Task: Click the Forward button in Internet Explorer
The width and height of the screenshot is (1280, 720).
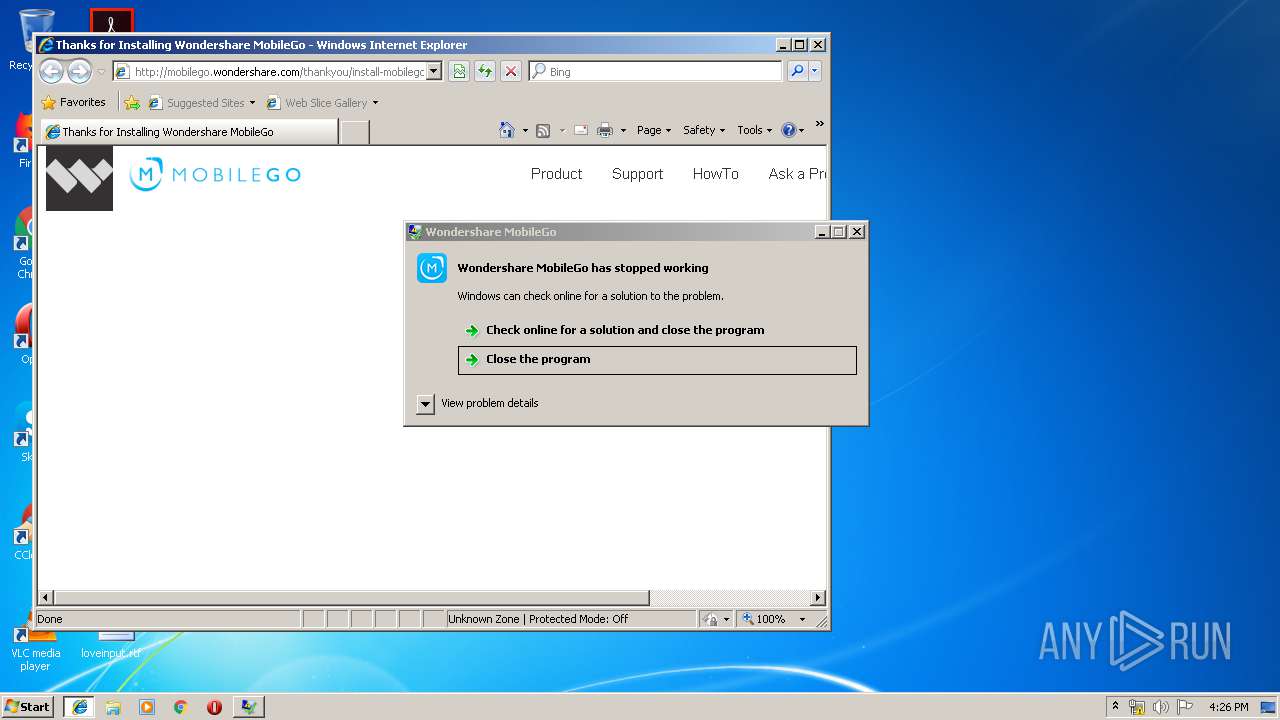Action: pyautogui.click(x=79, y=71)
